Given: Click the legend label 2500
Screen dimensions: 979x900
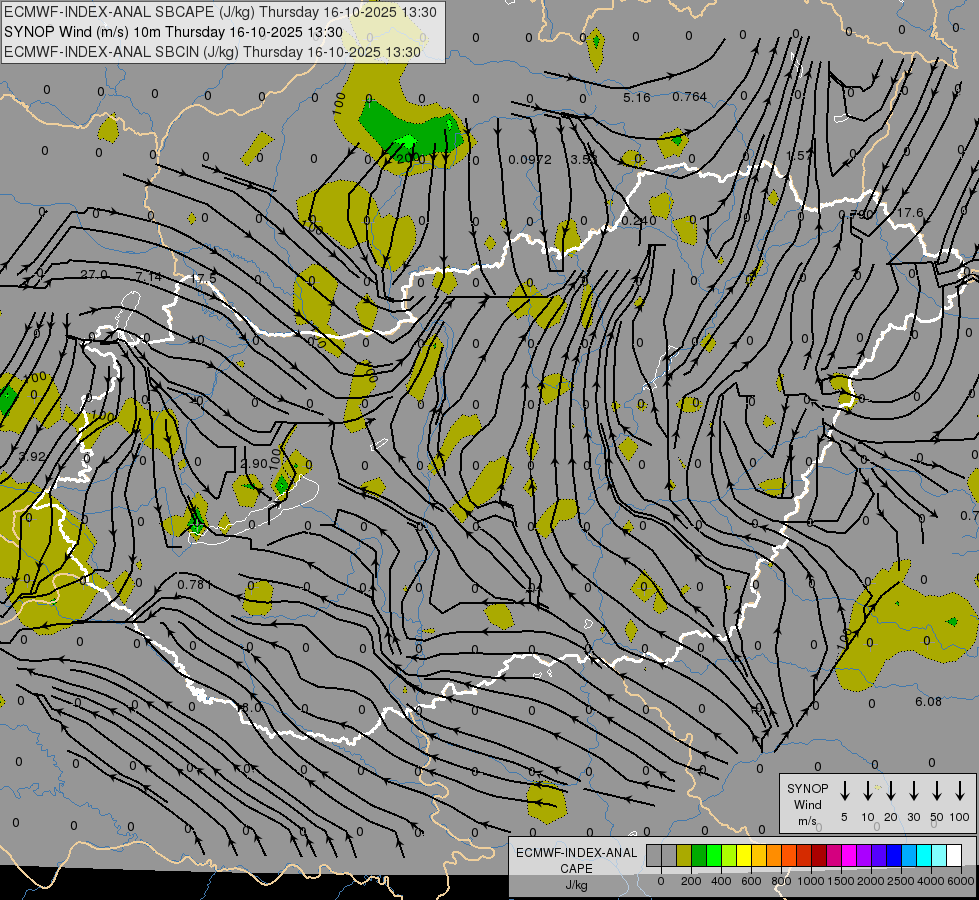Looking at the screenshot, I should coord(901,881).
